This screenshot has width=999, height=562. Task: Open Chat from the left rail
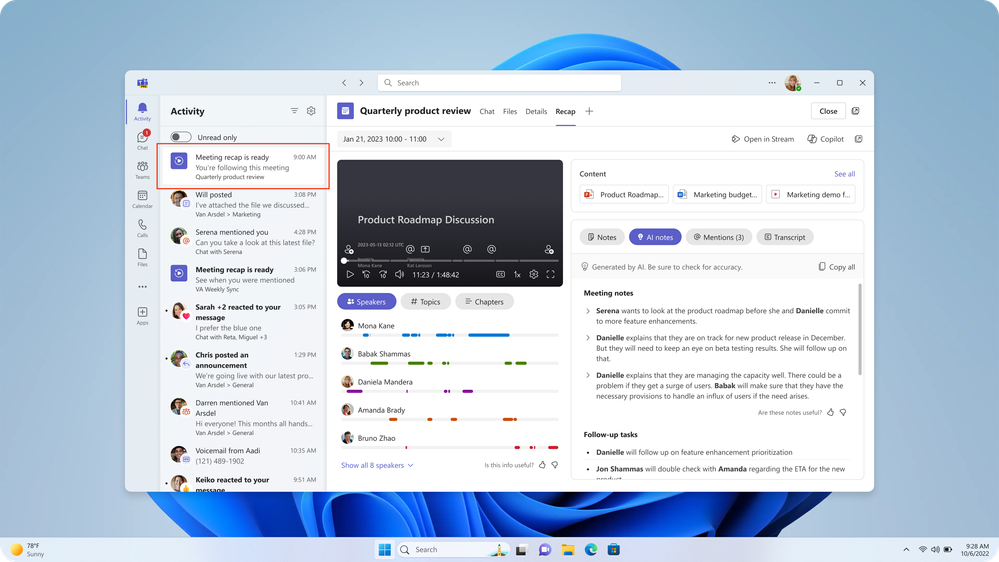(142, 140)
